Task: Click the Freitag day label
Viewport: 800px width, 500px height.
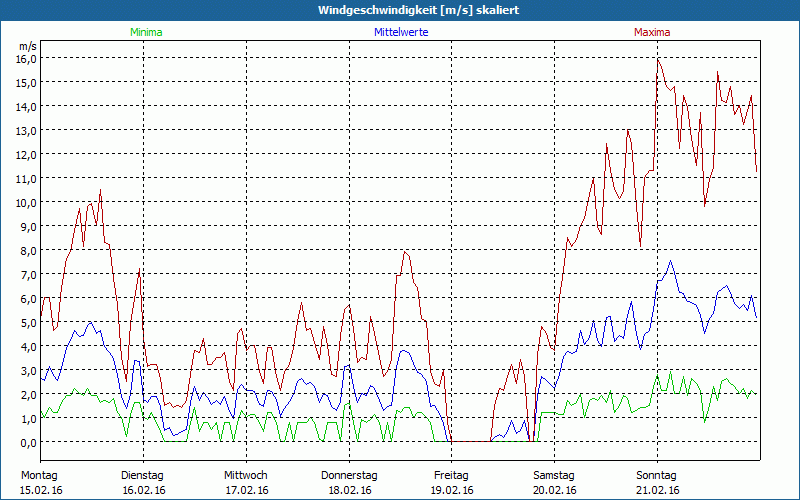Action: coord(451,476)
